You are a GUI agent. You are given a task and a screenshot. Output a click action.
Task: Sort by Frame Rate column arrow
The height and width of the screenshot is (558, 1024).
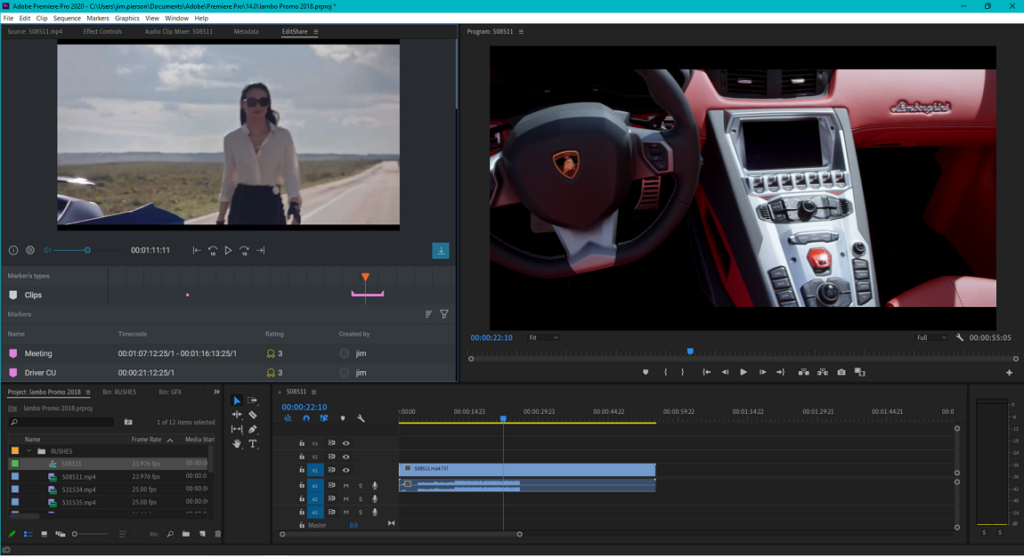click(170, 440)
